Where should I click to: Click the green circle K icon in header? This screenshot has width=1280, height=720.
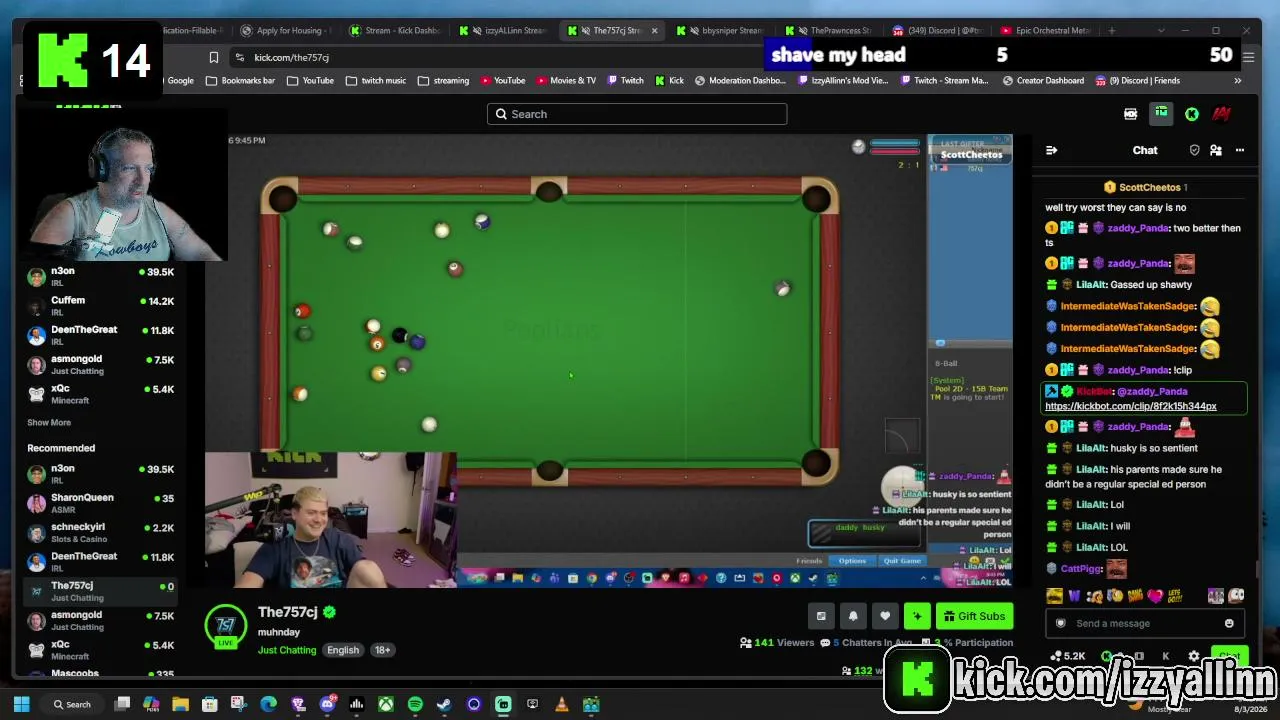[1192, 114]
